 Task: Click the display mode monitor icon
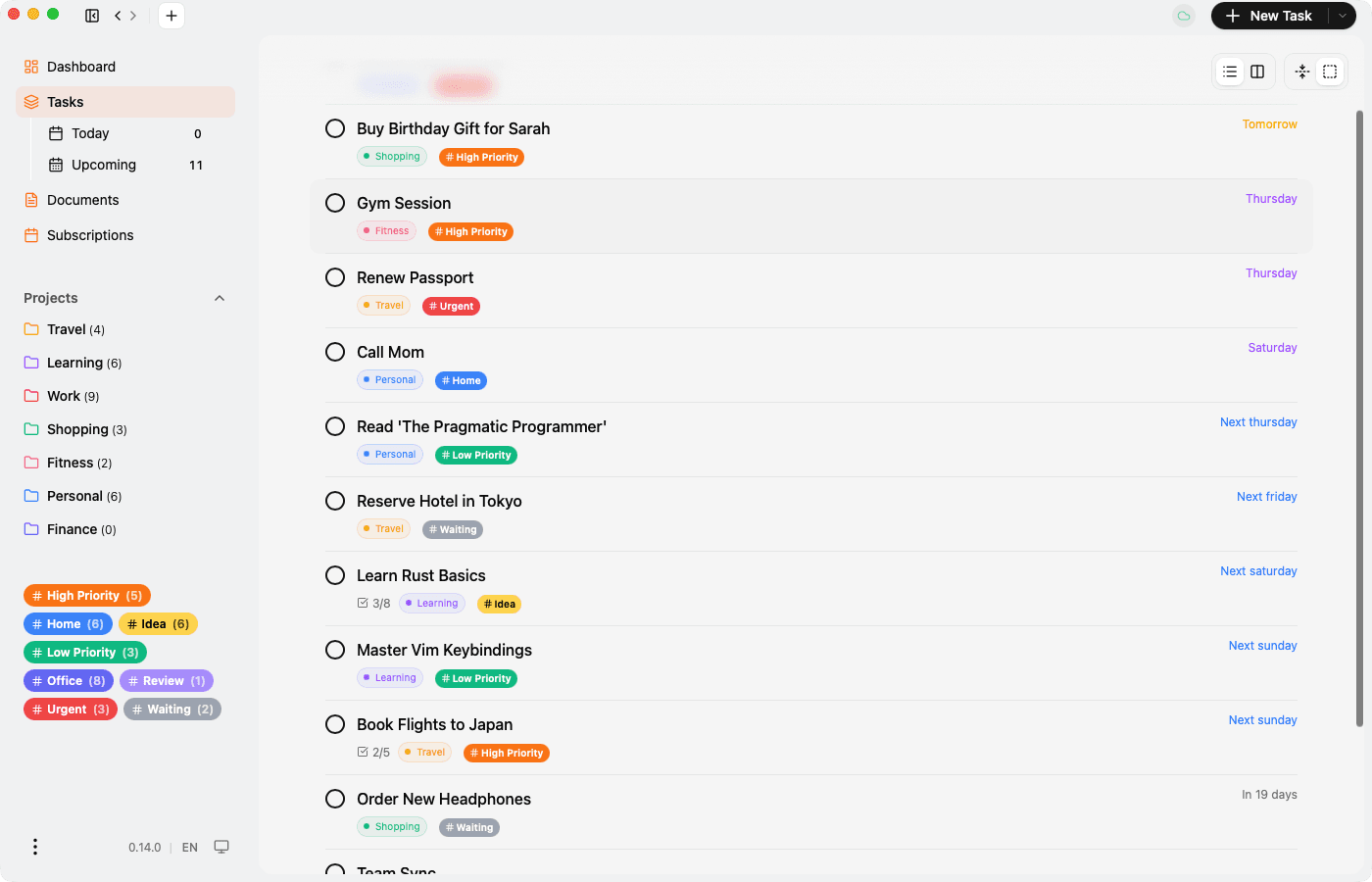click(221, 846)
